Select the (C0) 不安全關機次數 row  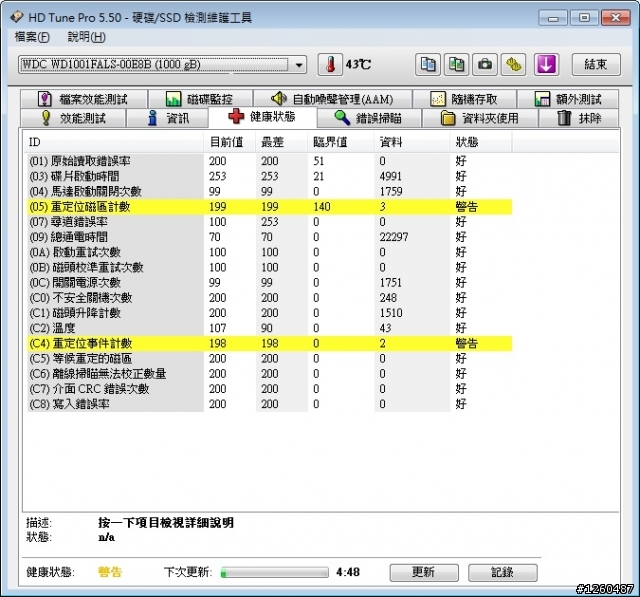pyautogui.click(x=269, y=298)
